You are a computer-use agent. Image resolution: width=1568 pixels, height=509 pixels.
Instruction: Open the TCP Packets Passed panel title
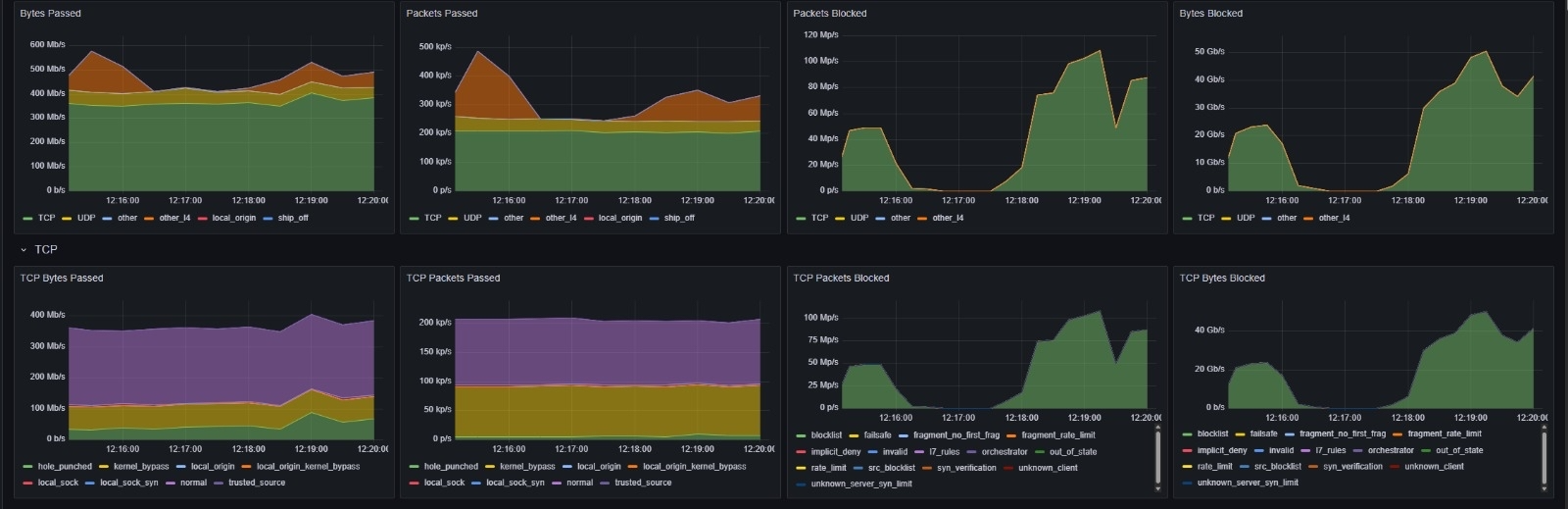coord(453,279)
